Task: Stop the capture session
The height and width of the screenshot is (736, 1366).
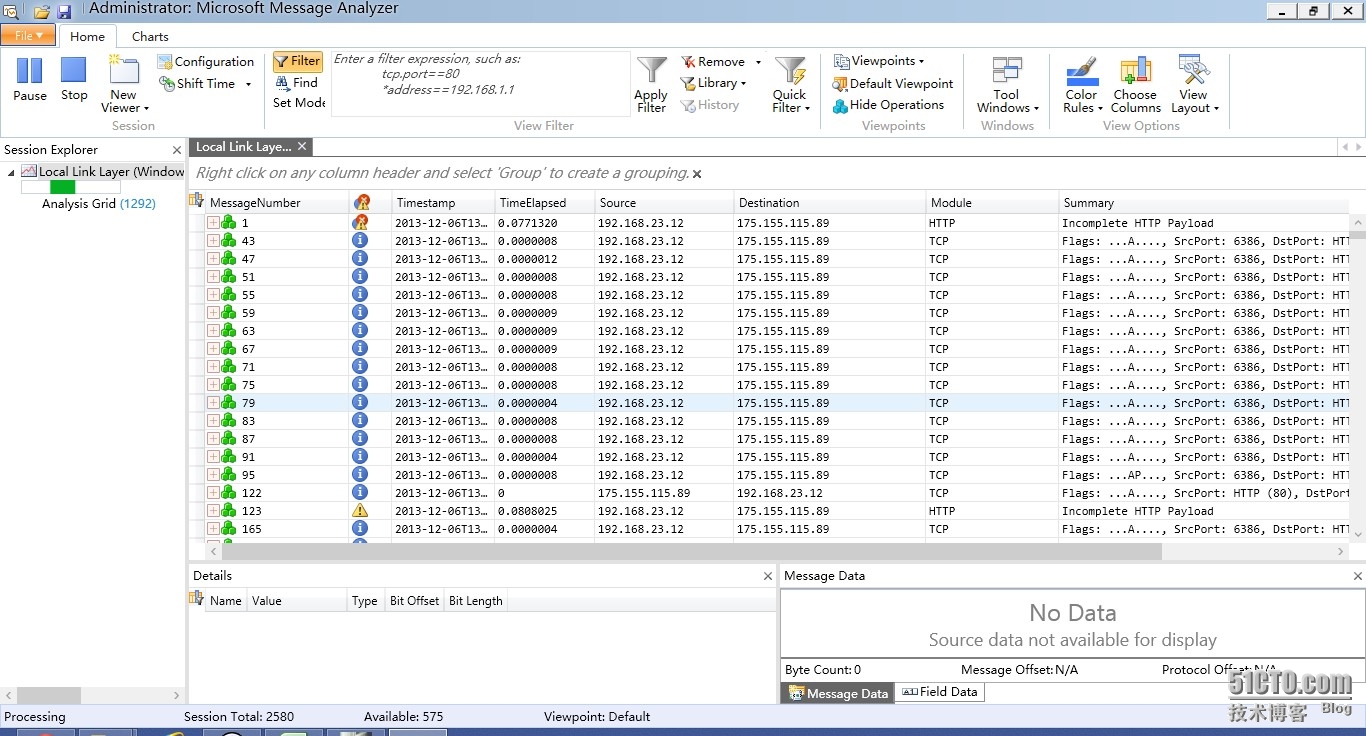Action: [74, 80]
